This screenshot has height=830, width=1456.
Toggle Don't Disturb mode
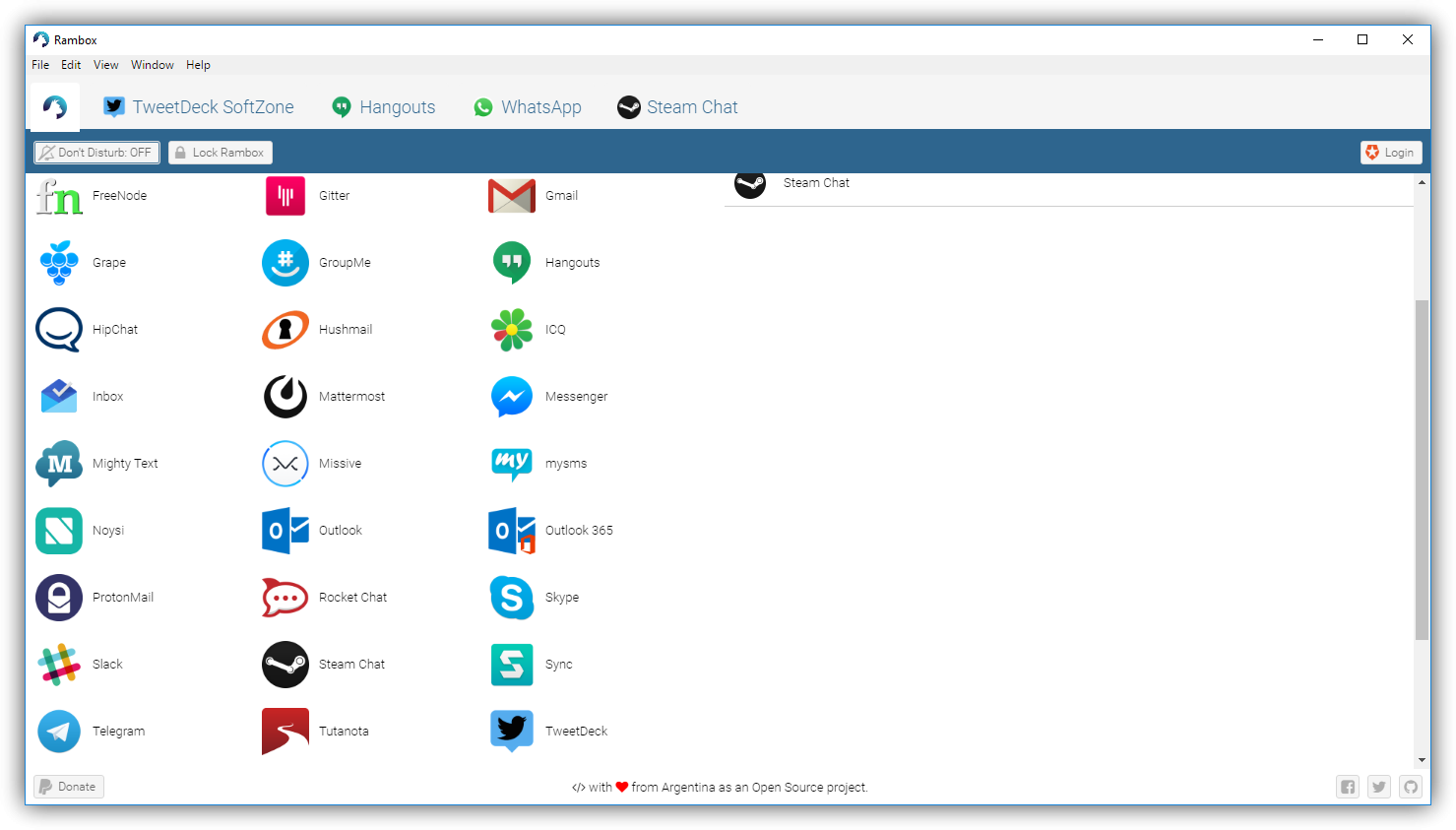[96, 153]
